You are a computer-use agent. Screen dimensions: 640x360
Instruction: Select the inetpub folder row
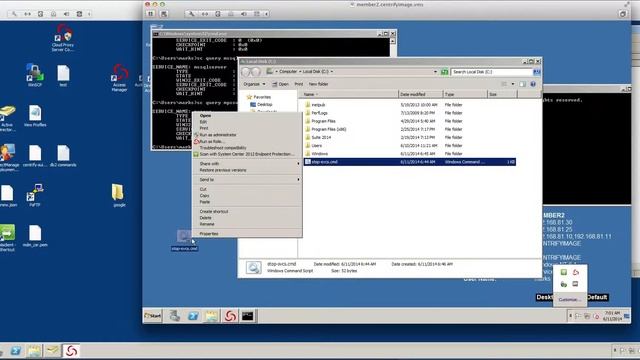(410, 105)
